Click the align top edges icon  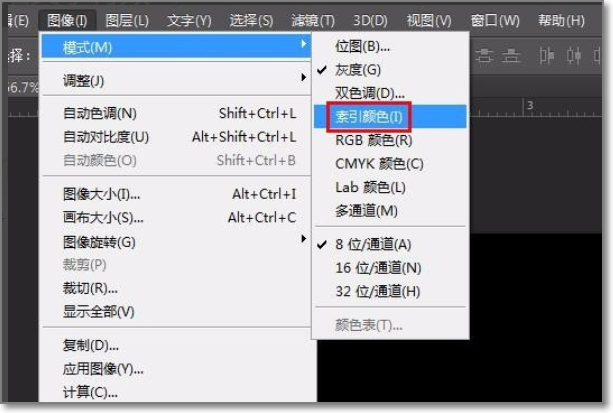(x=484, y=56)
